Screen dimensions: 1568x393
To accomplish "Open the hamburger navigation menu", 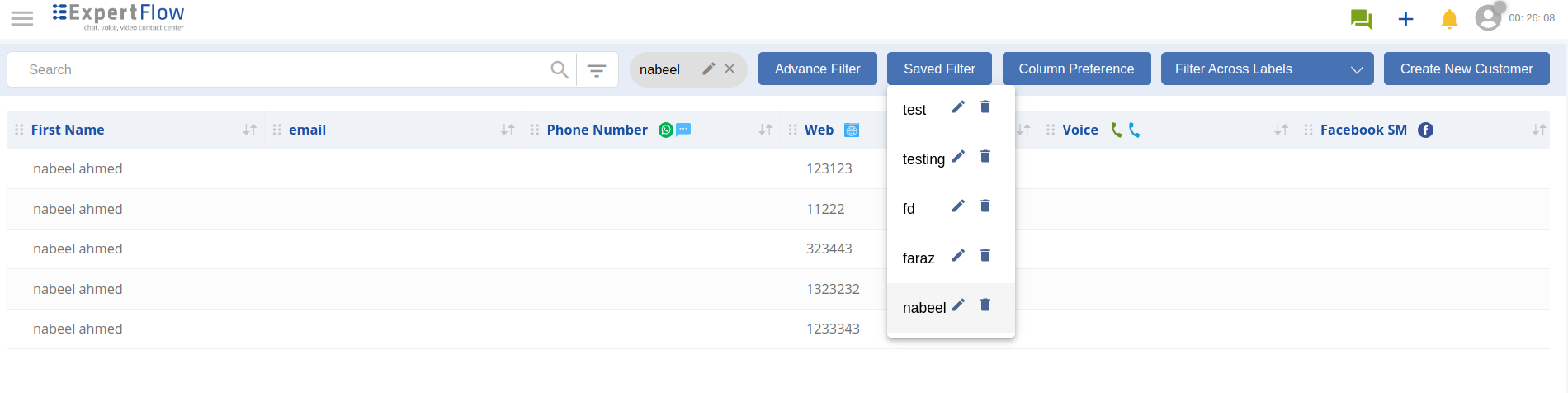I will pos(22,18).
